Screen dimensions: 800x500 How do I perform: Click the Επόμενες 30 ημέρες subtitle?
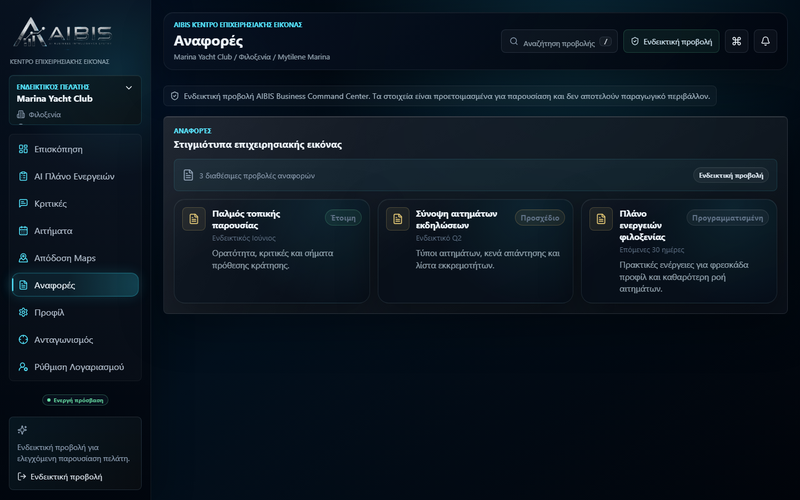pos(652,250)
